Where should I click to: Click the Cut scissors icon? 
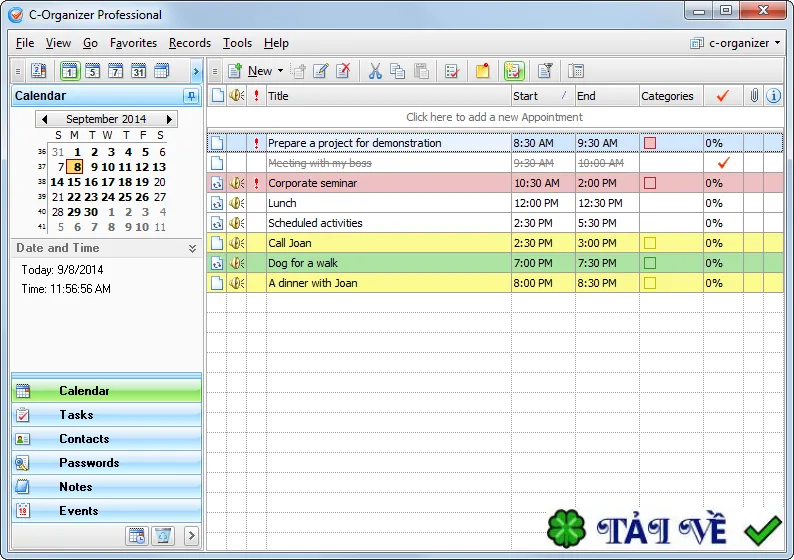pyautogui.click(x=375, y=71)
